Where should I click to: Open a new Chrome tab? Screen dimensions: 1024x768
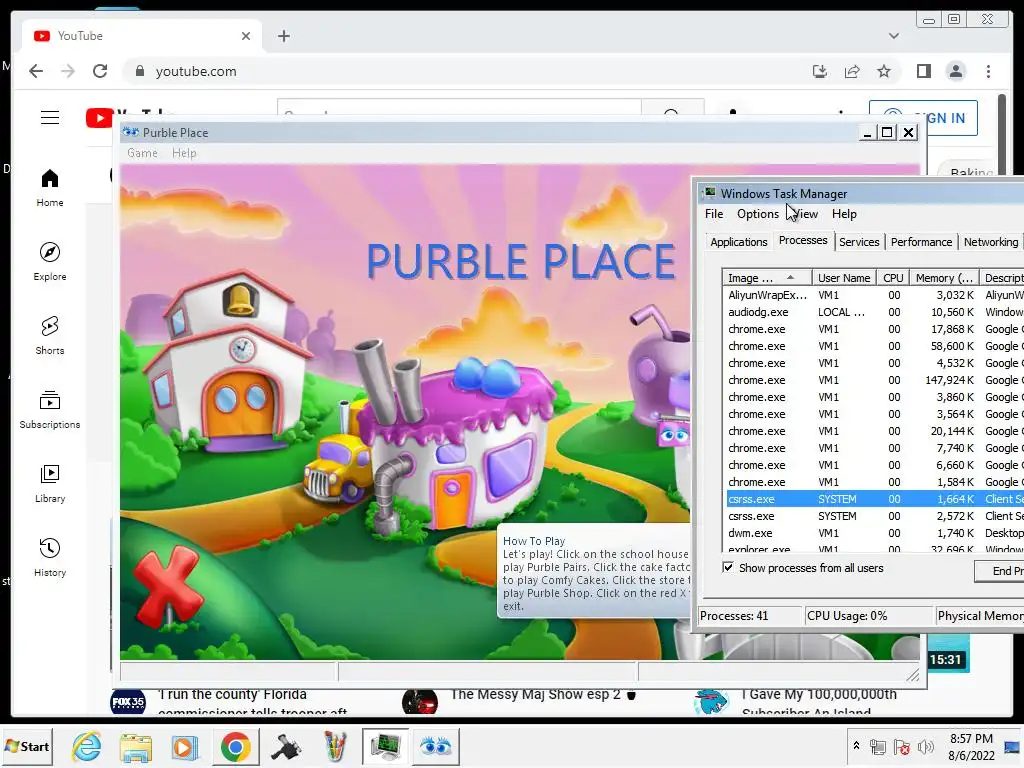(x=283, y=36)
